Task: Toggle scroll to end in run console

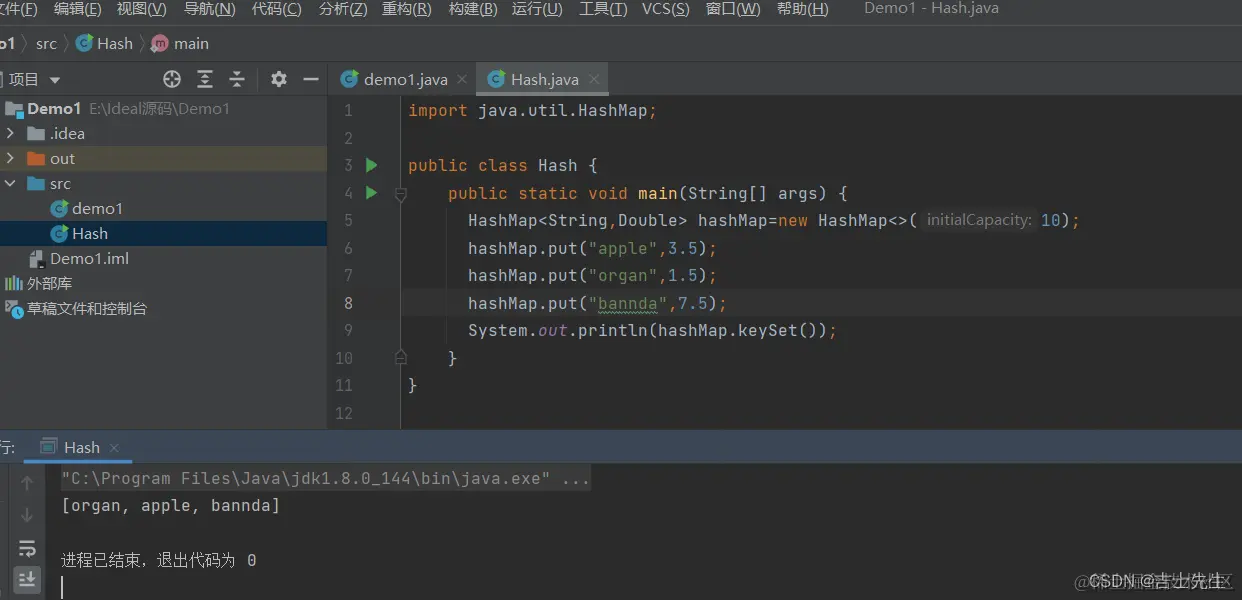Action: point(27,578)
